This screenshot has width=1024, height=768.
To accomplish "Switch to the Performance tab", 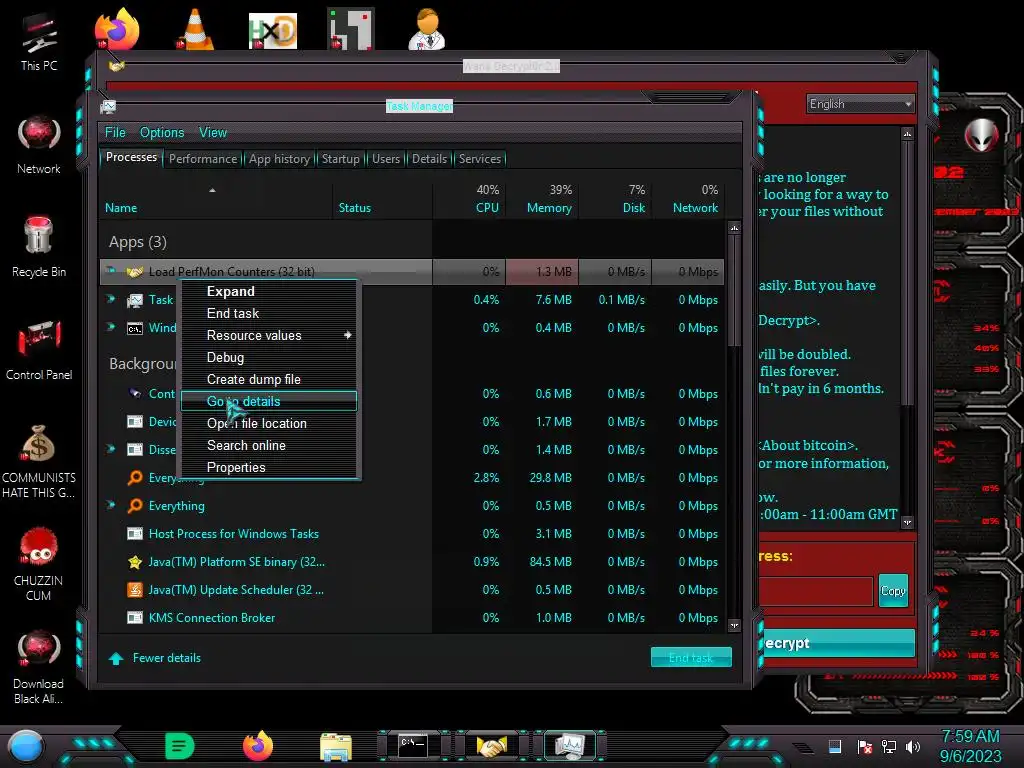I will pos(203,159).
